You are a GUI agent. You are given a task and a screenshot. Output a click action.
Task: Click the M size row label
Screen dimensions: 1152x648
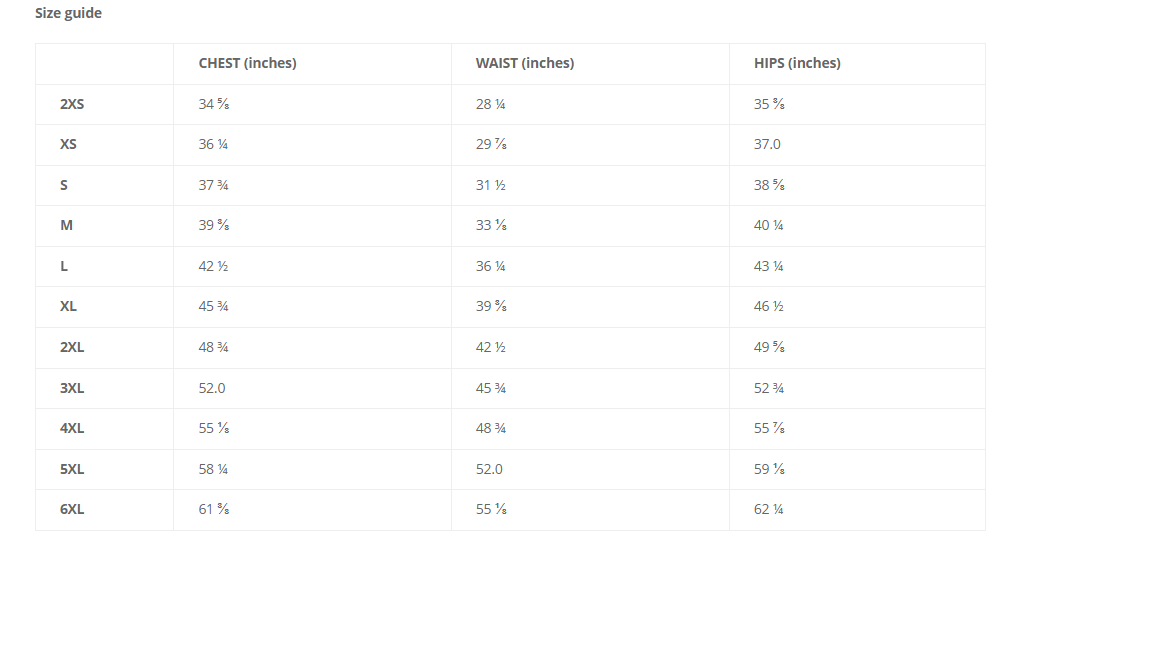click(66, 225)
